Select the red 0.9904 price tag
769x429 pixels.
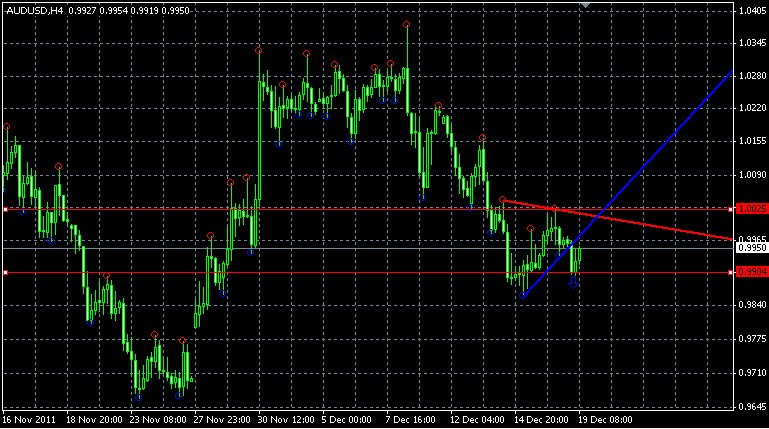point(752,272)
